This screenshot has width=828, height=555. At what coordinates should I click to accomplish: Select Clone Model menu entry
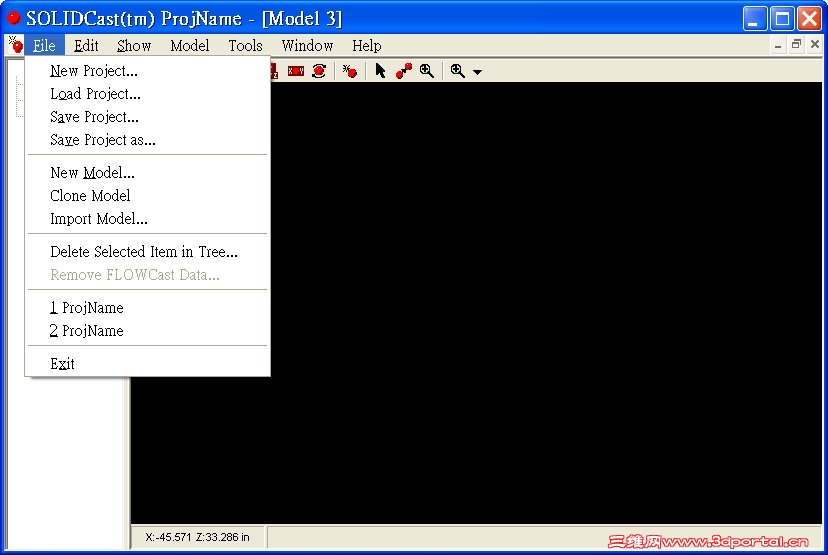point(147,196)
